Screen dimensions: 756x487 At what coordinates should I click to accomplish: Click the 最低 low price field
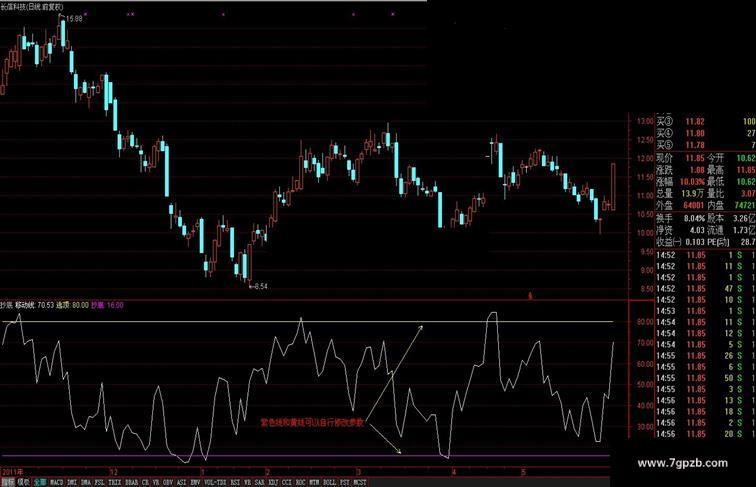pyautogui.click(x=731, y=182)
